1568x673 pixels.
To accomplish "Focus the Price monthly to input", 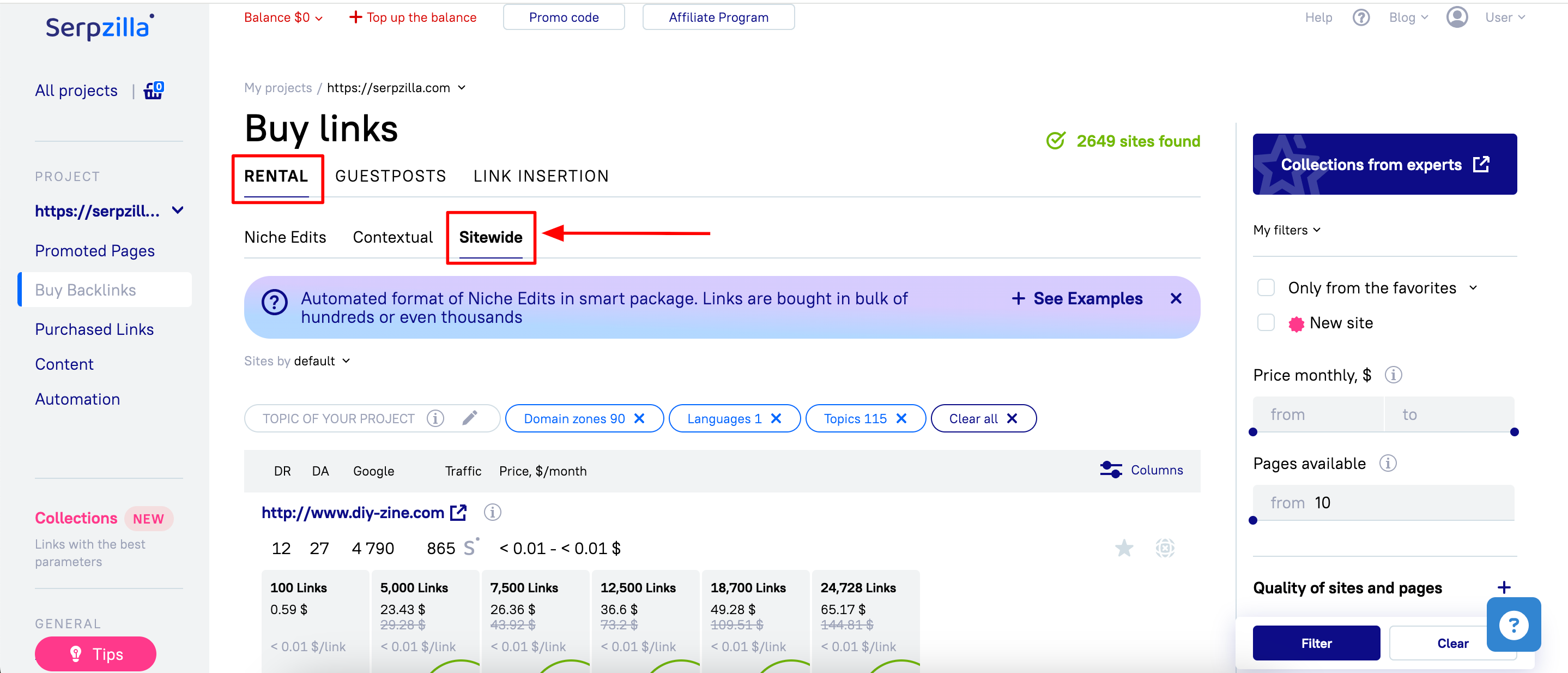I will click(x=1449, y=414).
